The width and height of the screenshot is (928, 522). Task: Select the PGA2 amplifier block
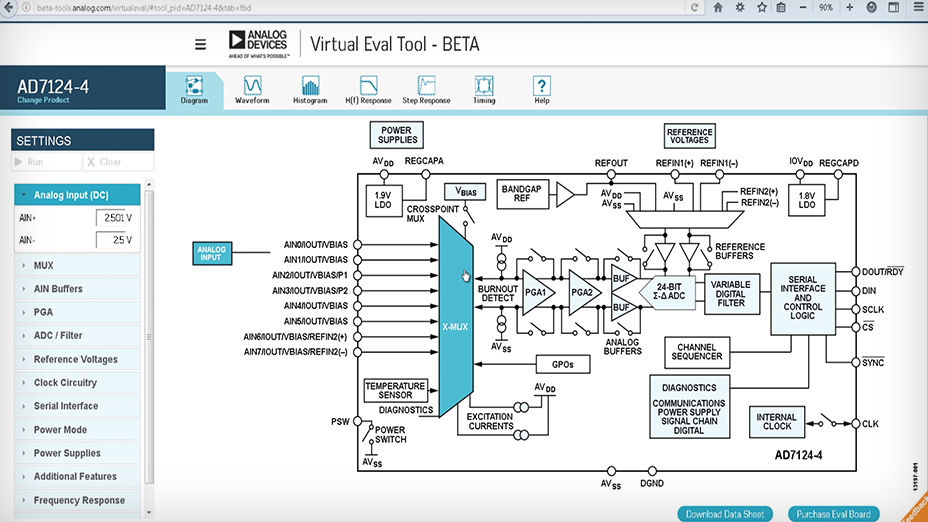[582, 292]
